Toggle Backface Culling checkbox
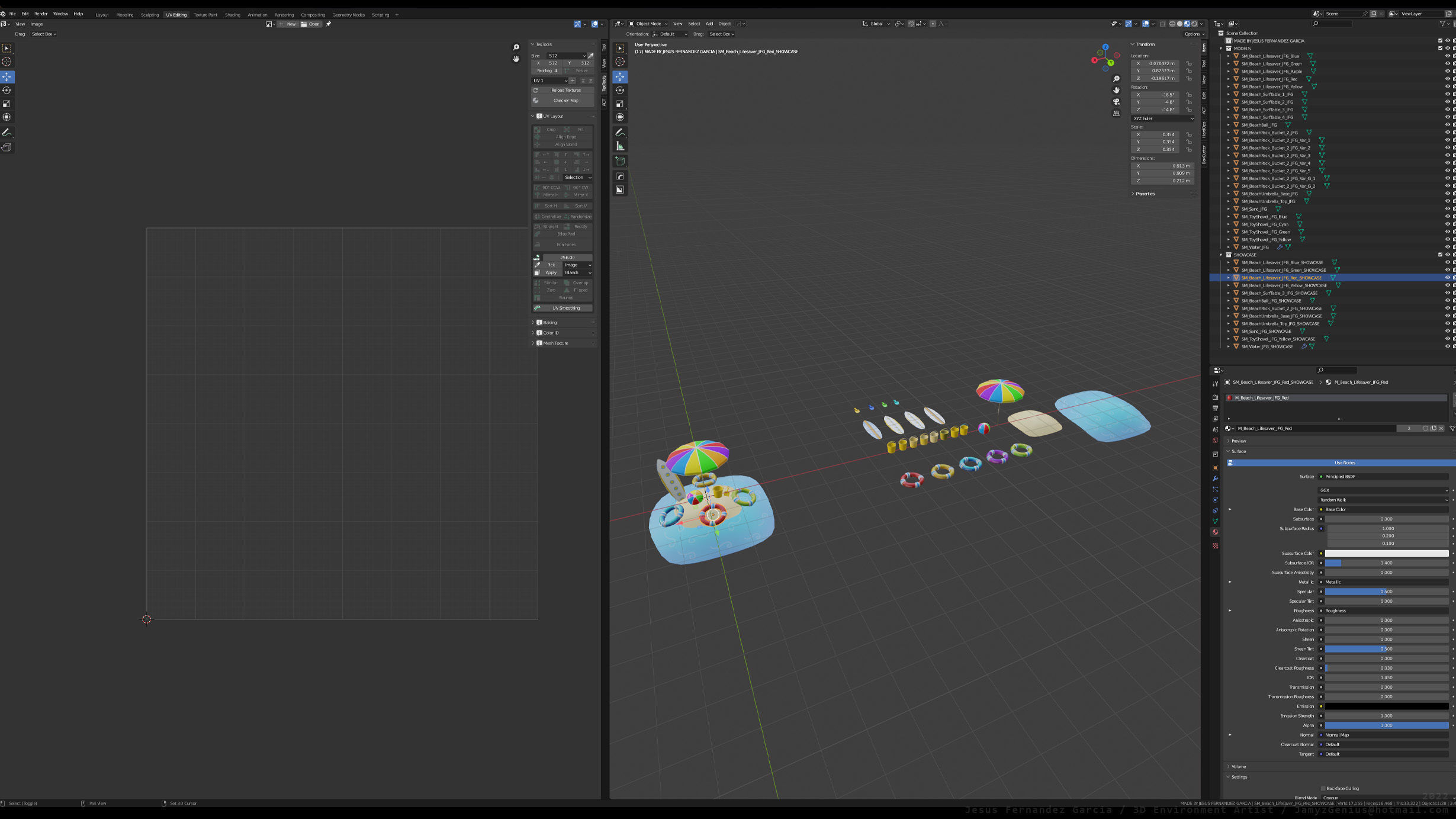The width and height of the screenshot is (1456, 819). coord(1323,788)
